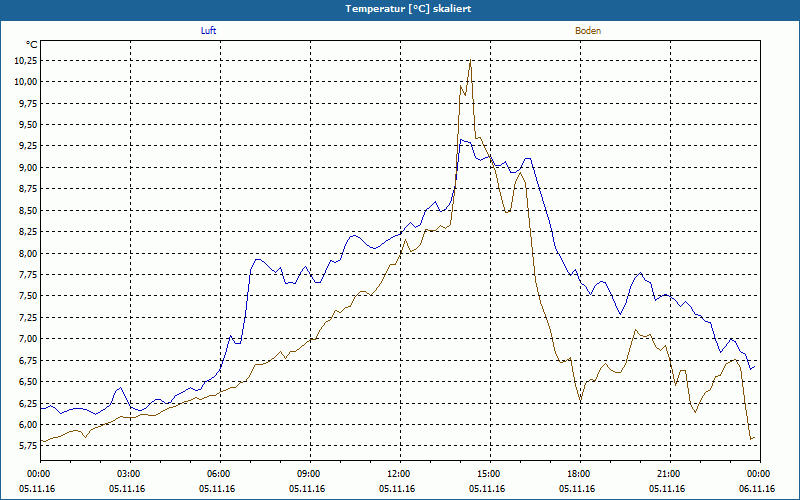The width and height of the screenshot is (800, 500).
Task: Click the 6,75 y-axis value
Action: [29, 361]
